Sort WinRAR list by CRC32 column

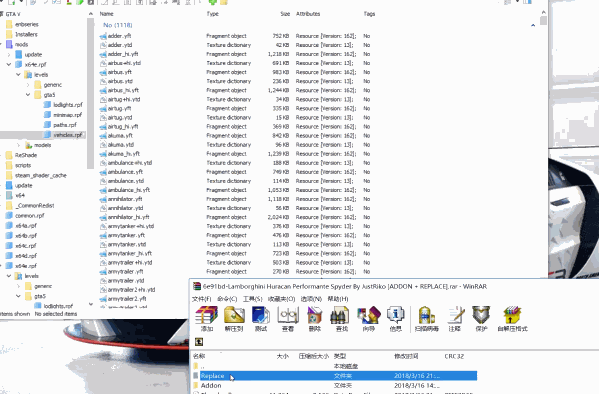click(x=454, y=356)
